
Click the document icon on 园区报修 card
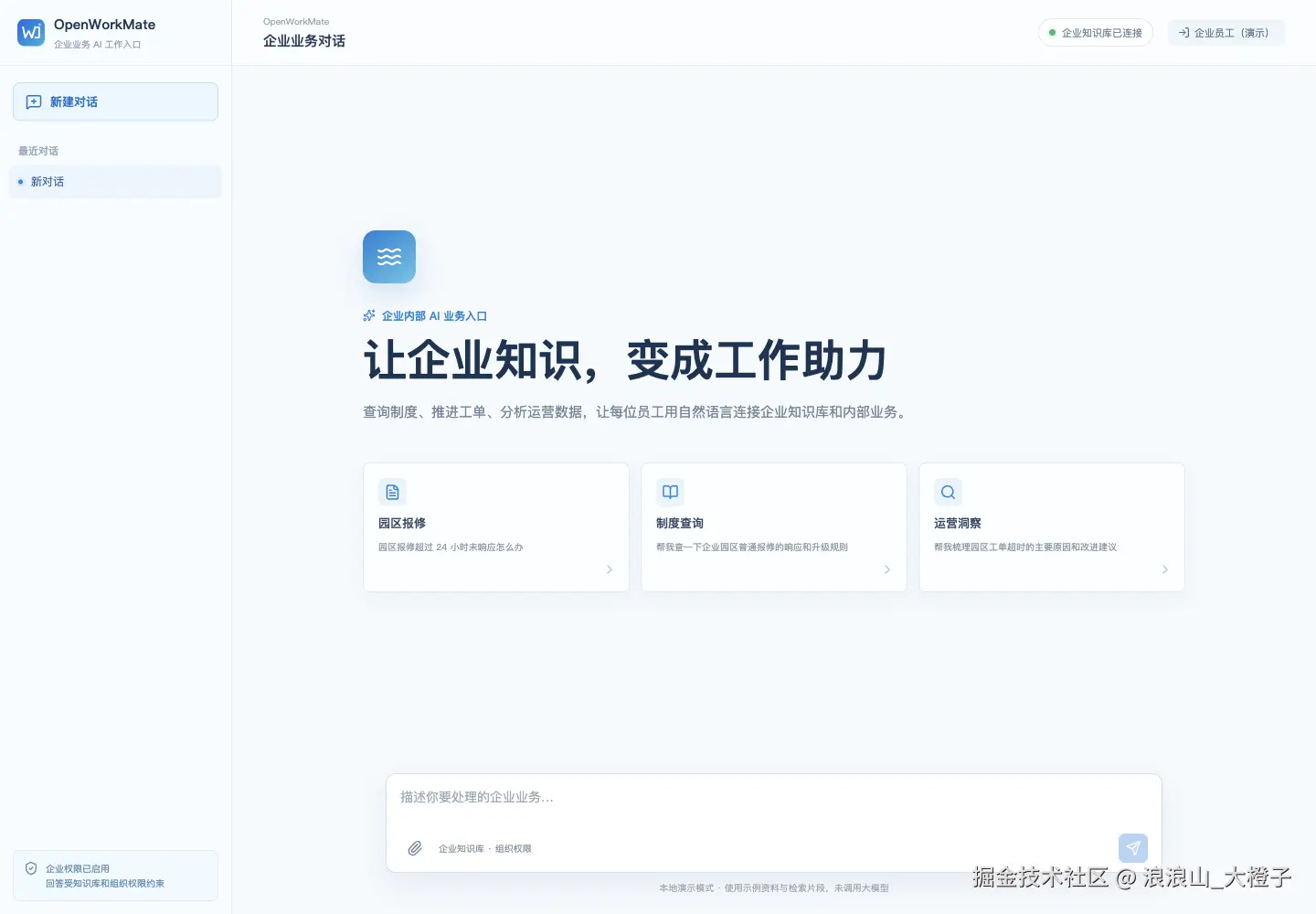tap(393, 492)
